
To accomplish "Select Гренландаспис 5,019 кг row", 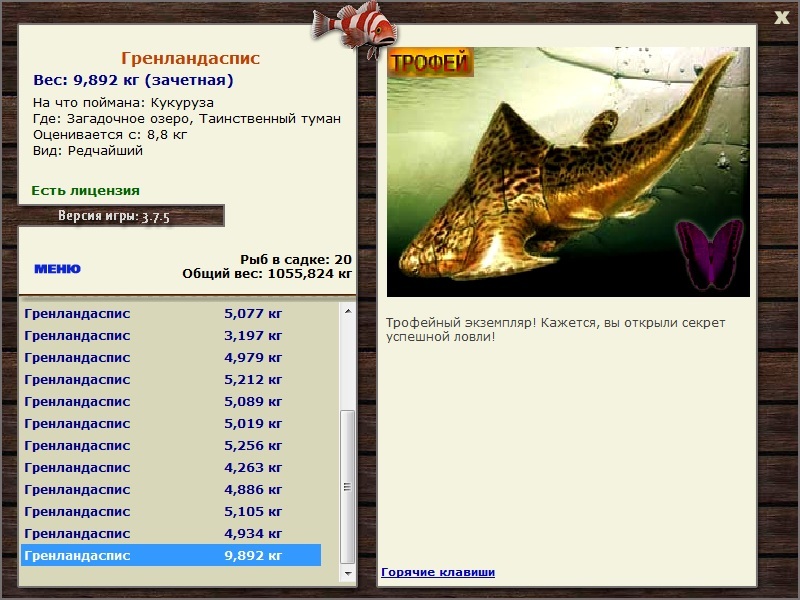I will [x=171, y=423].
